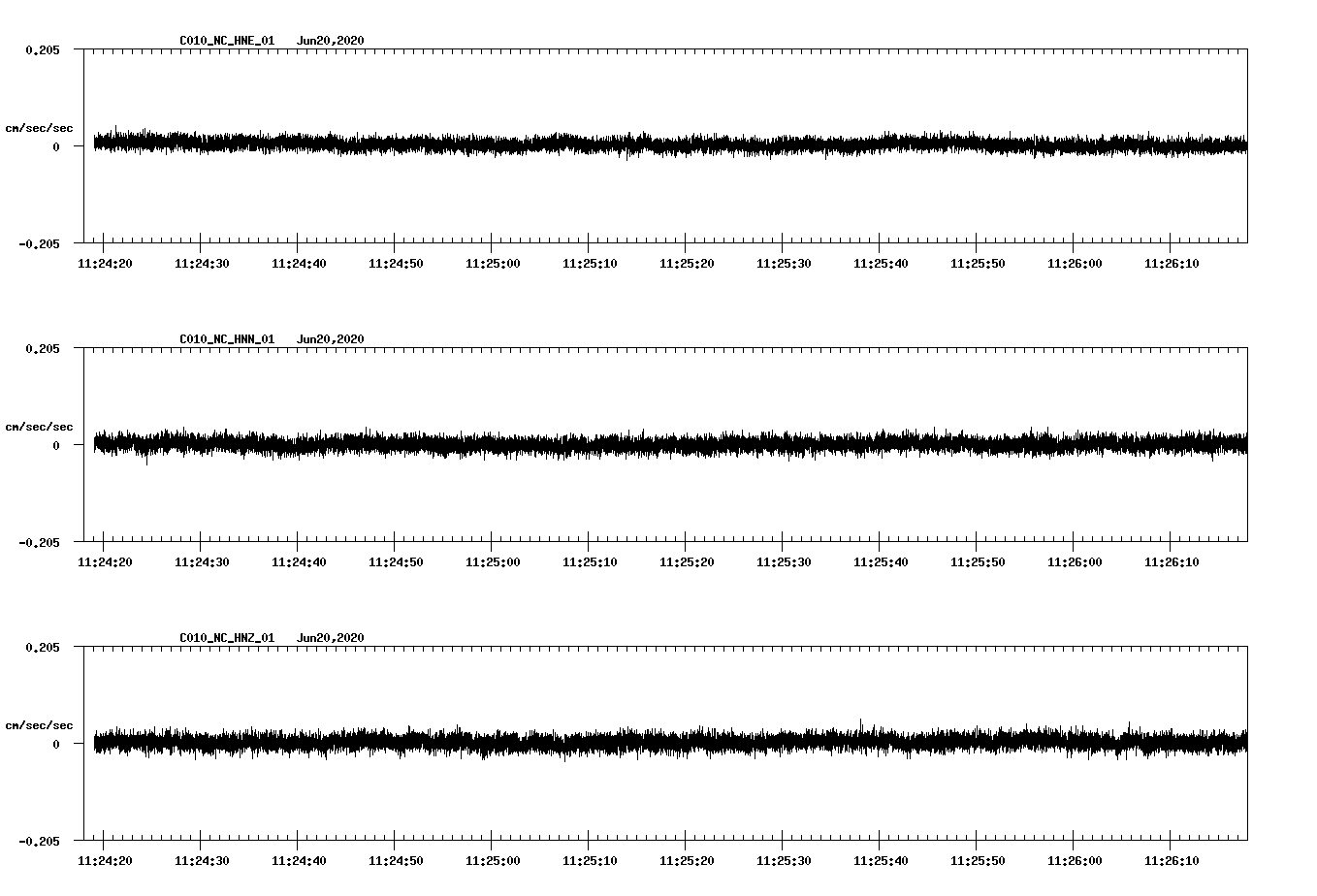Click the 11:24:30 time label under HNZ plot
The image size is (1317, 896).
tap(202, 861)
